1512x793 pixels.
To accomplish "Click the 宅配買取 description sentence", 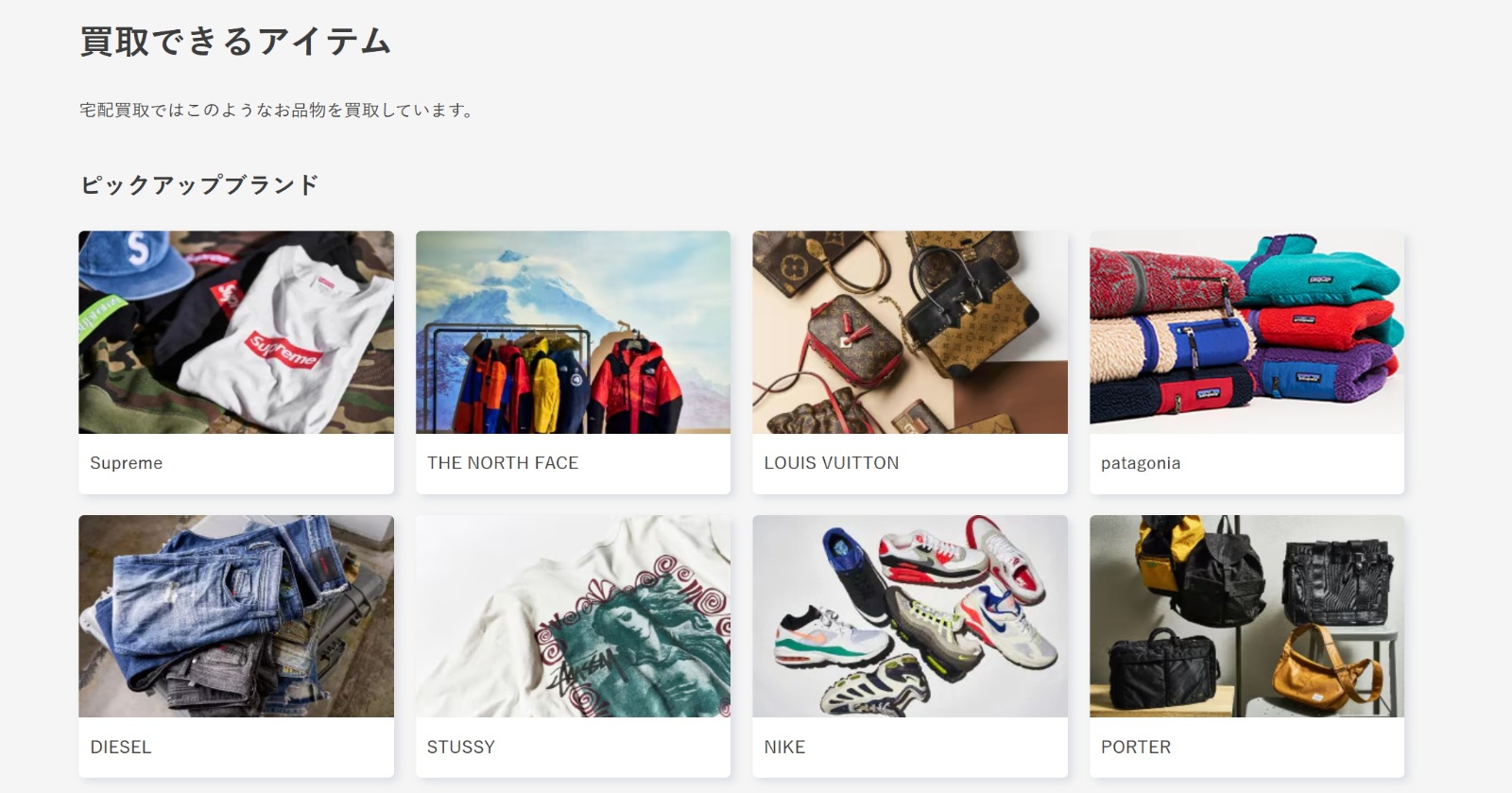I will pyautogui.click(x=276, y=111).
